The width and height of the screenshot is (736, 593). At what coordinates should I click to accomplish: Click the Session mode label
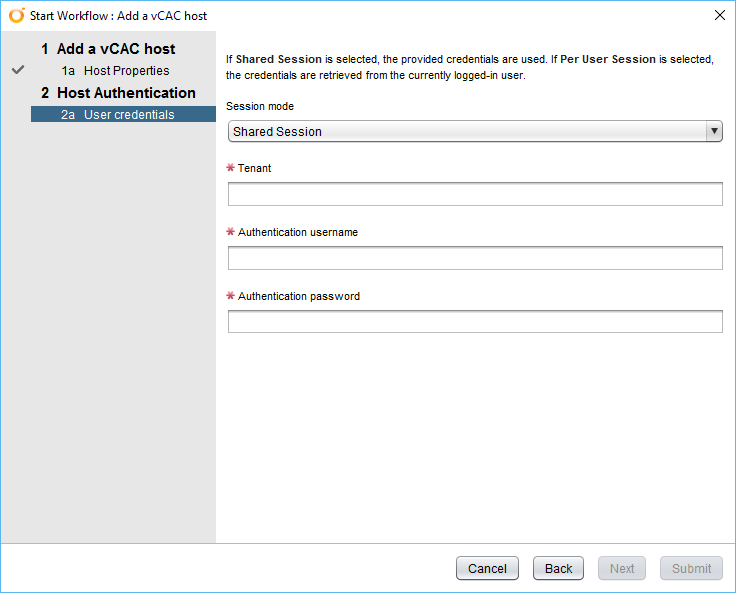click(x=260, y=106)
